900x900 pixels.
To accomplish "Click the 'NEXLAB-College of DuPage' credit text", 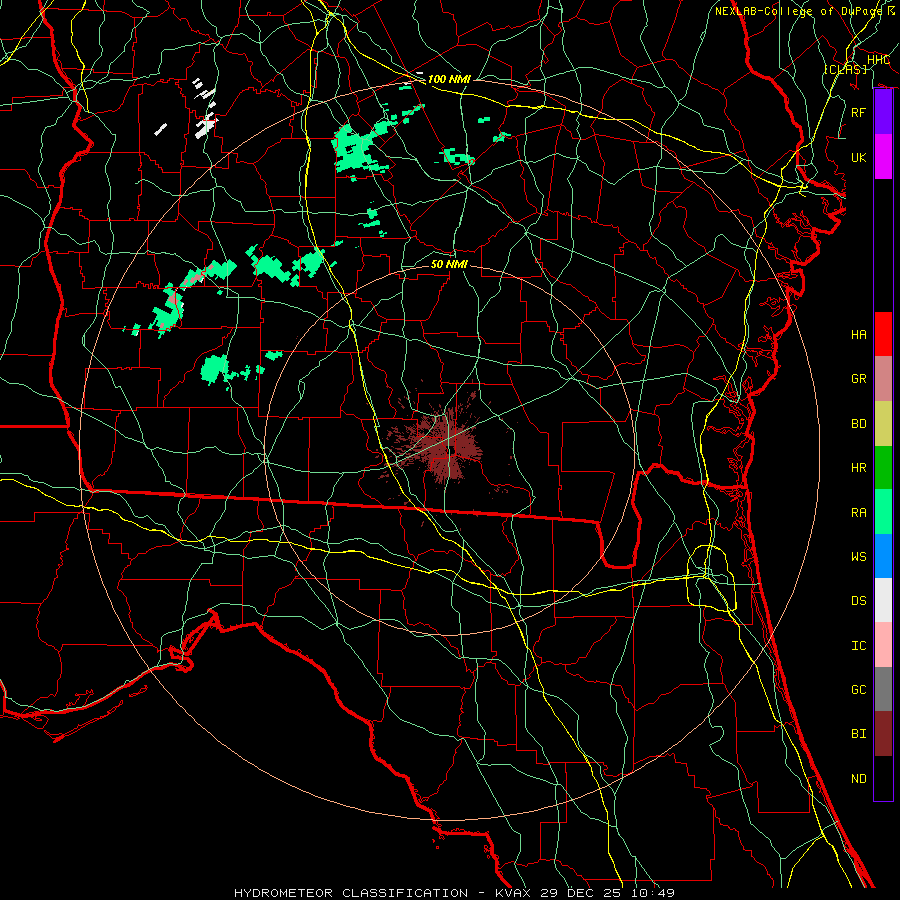I will pyautogui.click(x=799, y=11).
